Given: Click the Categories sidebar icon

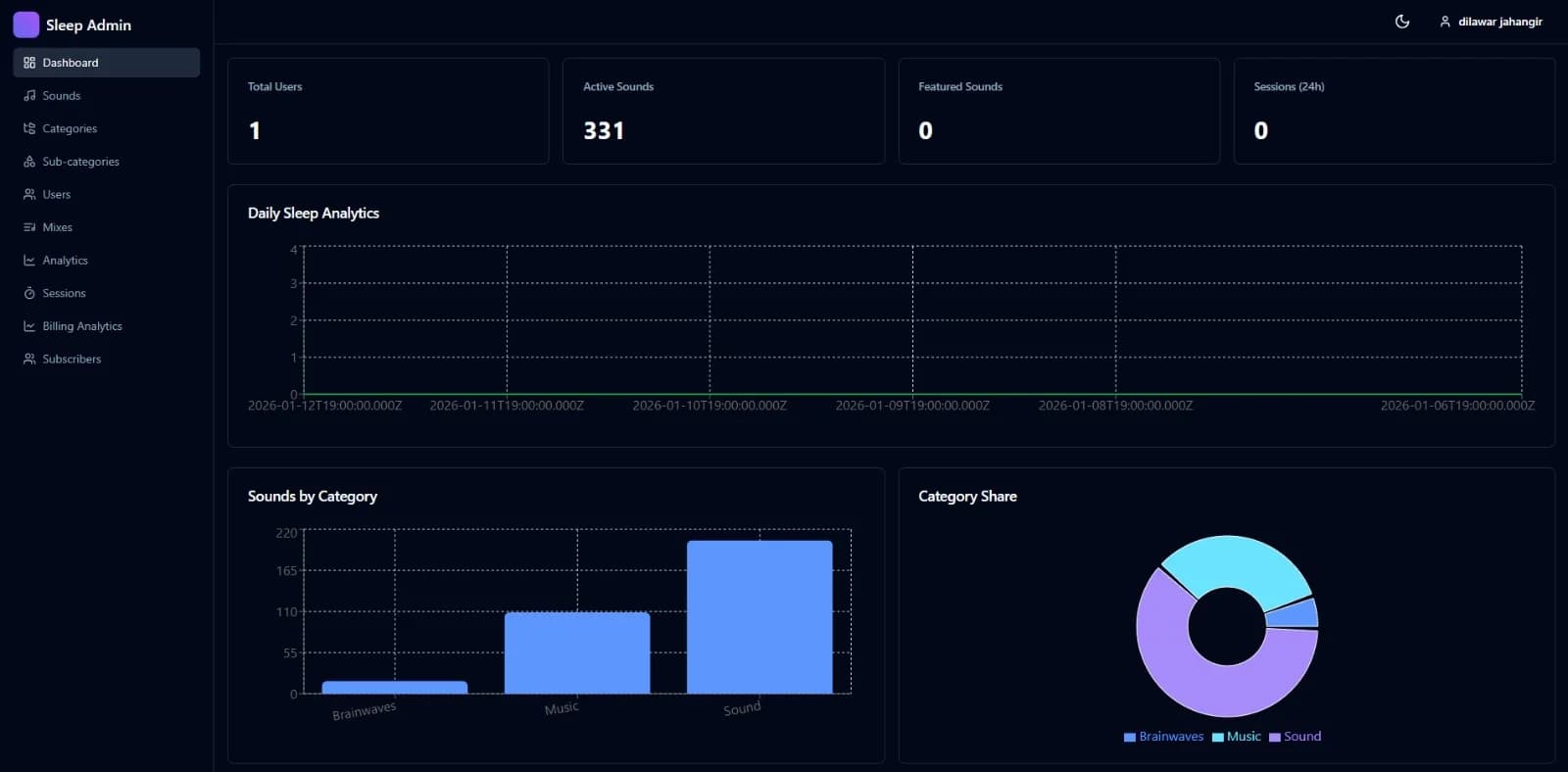Looking at the screenshot, I should coord(29,128).
